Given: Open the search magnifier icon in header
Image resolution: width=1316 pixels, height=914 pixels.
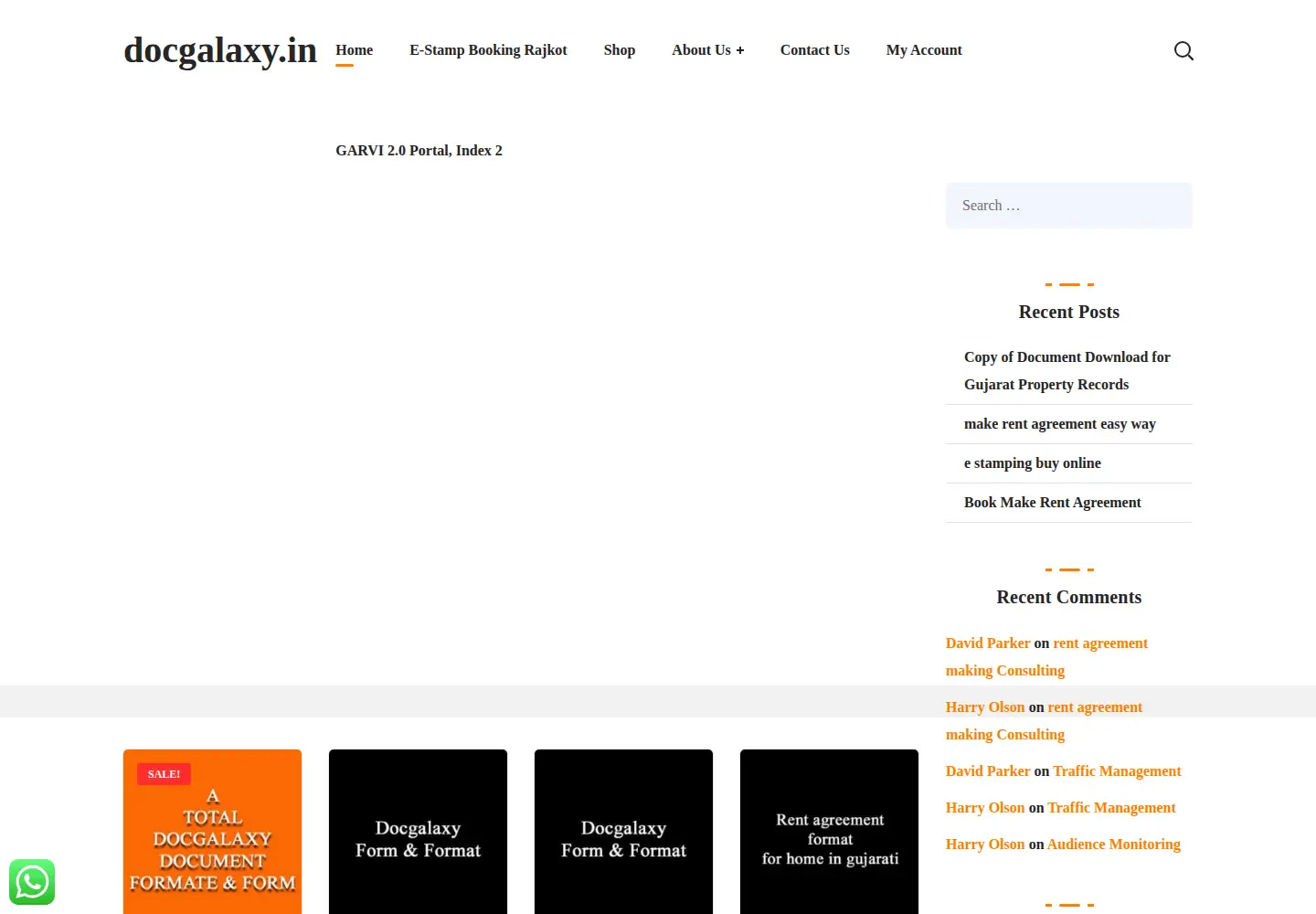Looking at the screenshot, I should click(1183, 50).
